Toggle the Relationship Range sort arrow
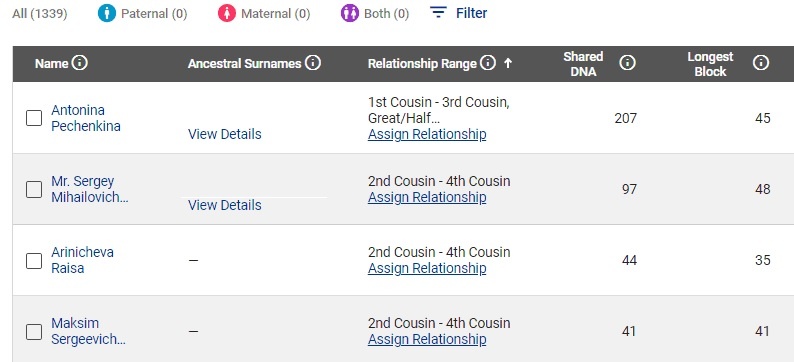Viewport: 794px width, 362px height. pos(508,63)
